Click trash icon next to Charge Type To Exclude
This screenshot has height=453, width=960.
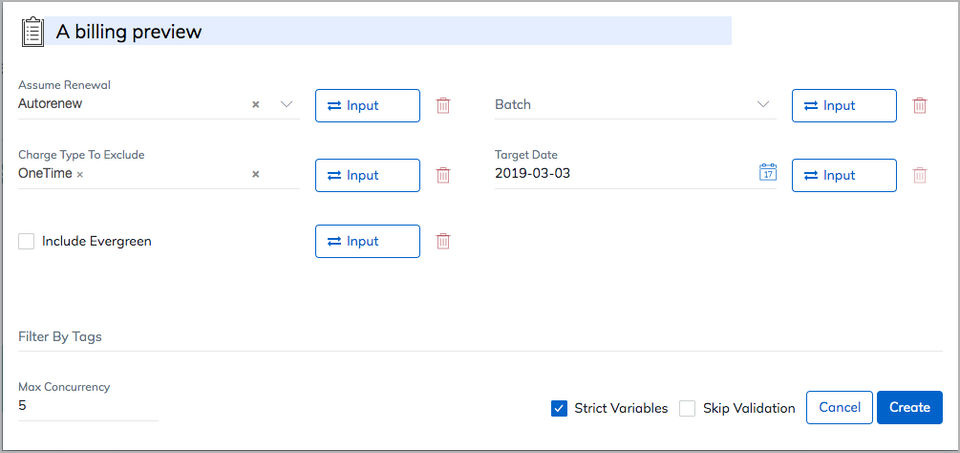click(x=443, y=175)
